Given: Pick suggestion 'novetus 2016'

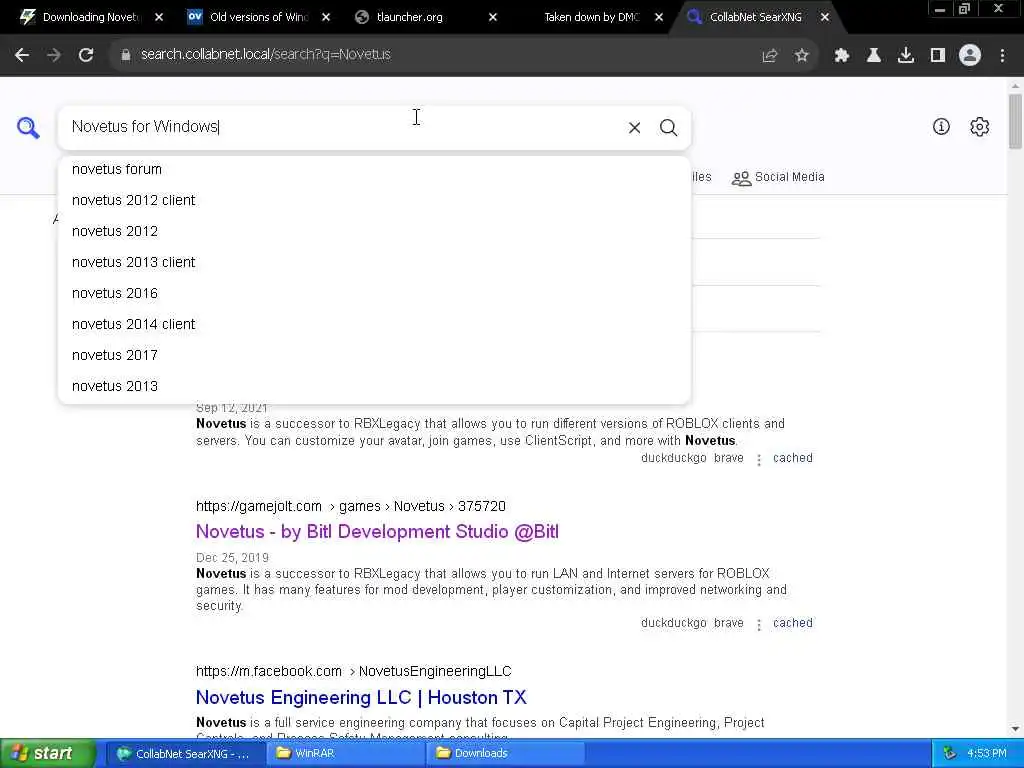Looking at the screenshot, I should pyautogui.click(x=374, y=293).
